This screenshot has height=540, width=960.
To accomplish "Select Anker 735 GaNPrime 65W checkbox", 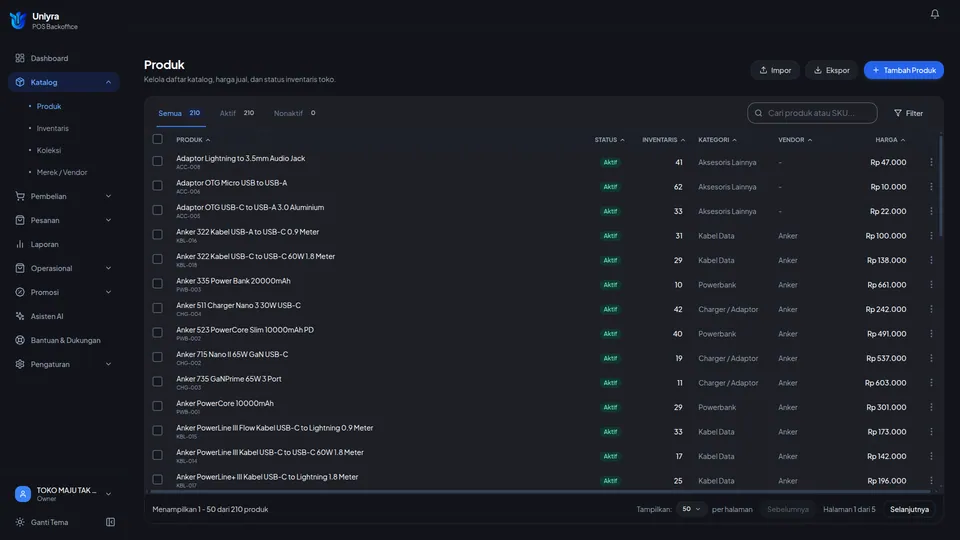I will tap(157, 381).
